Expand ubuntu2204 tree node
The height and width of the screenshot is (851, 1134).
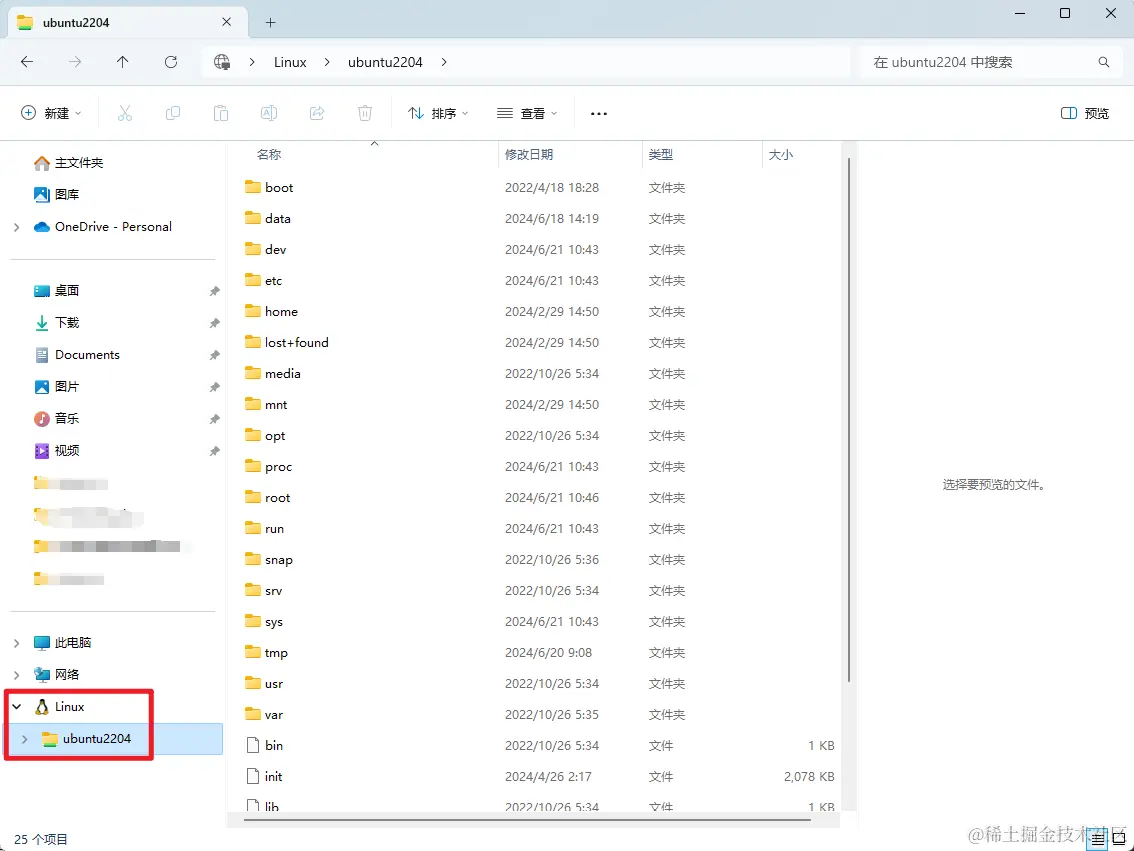[25, 738]
